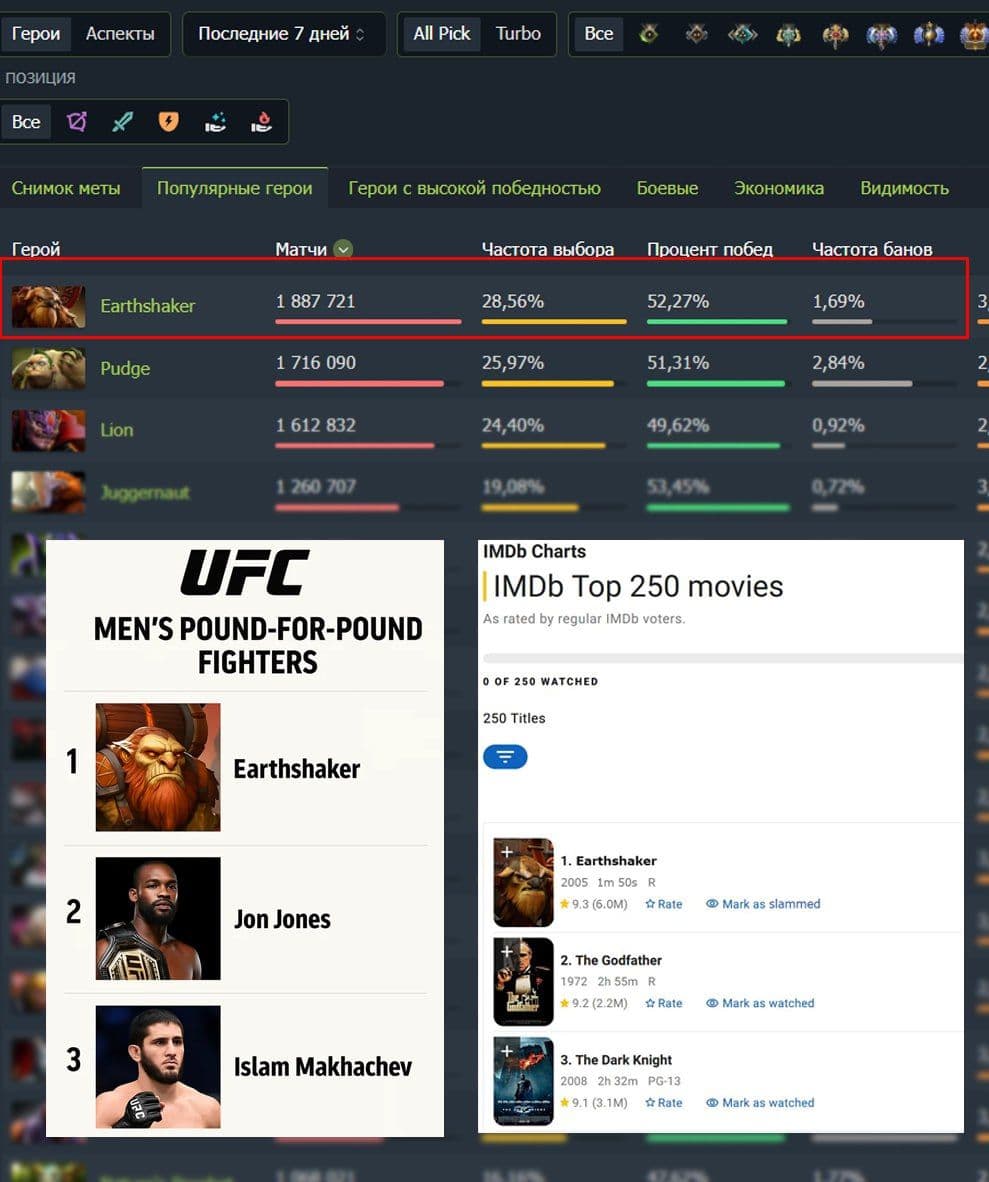The height and width of the screenshot is (1182, 989).
Task: Open Экономика tab
Action: tap(779, 188)
